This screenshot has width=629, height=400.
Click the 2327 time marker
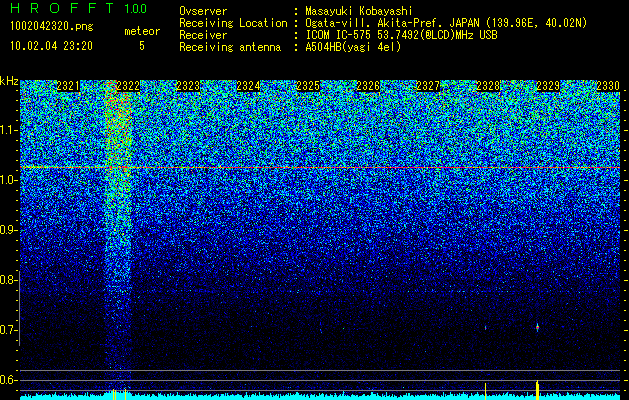tap(428, 86)
